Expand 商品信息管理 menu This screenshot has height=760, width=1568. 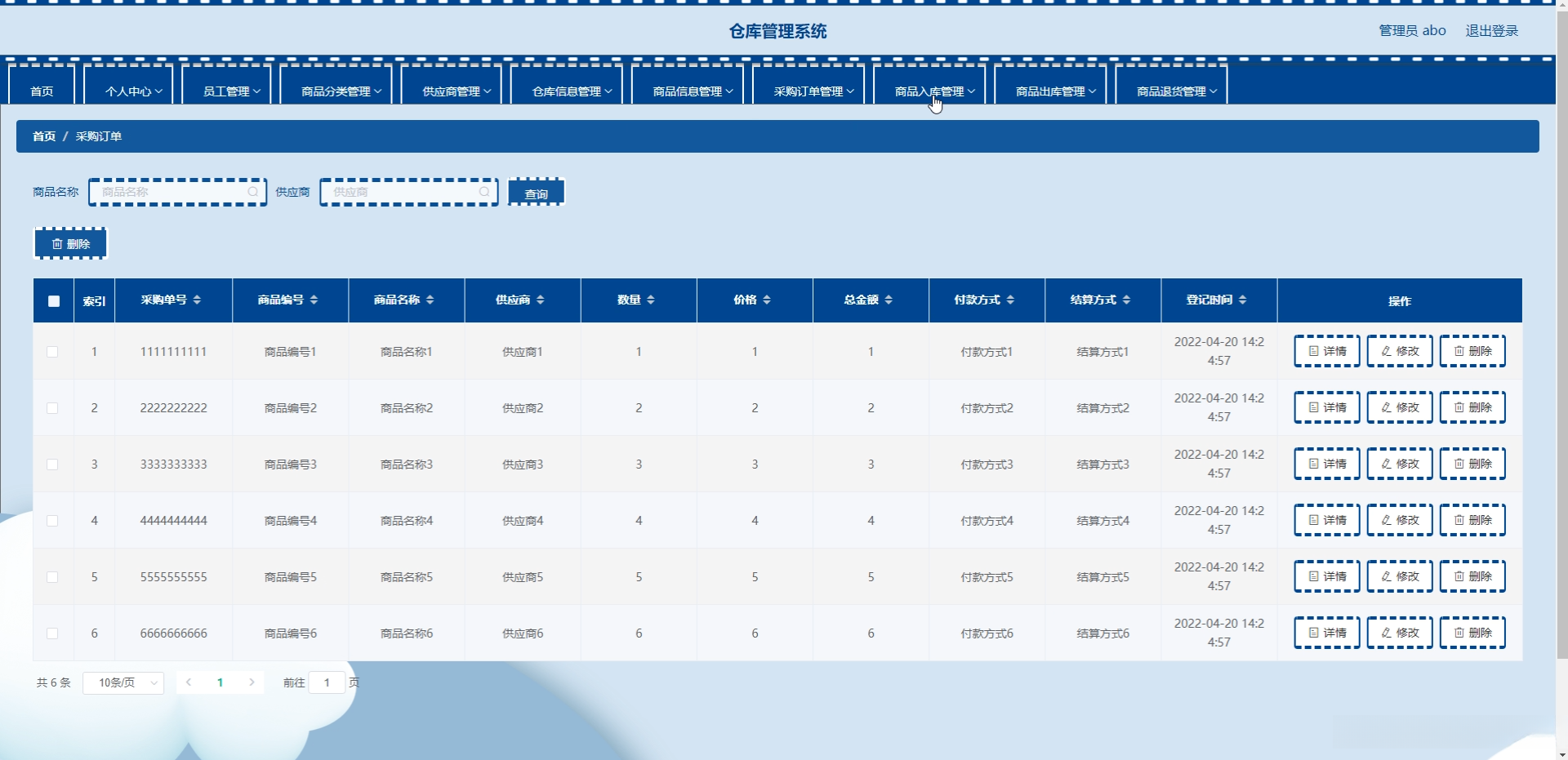point(688,86)
